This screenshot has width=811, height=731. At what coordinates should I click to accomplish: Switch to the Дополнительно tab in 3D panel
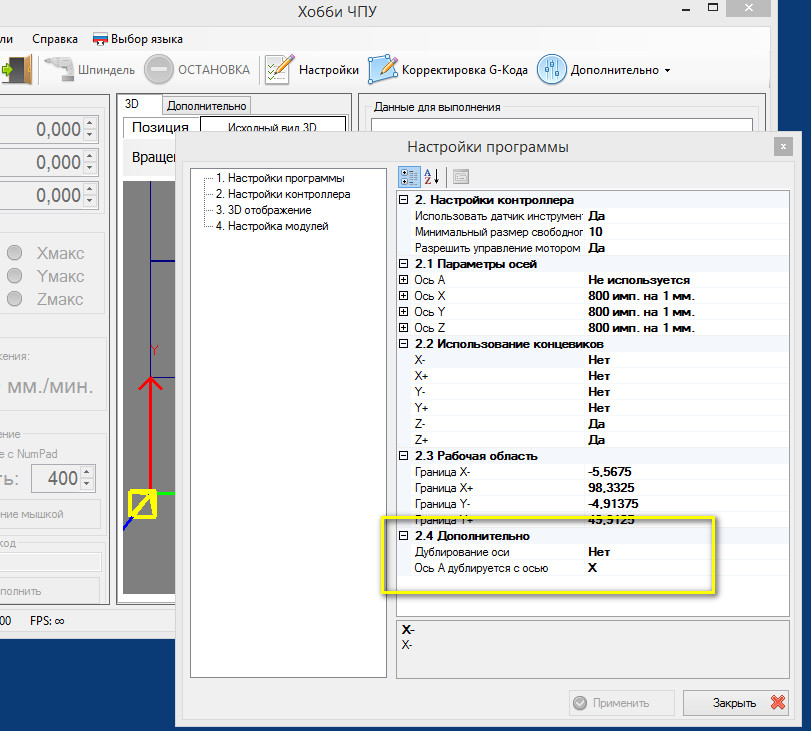(x=206, y=106)
